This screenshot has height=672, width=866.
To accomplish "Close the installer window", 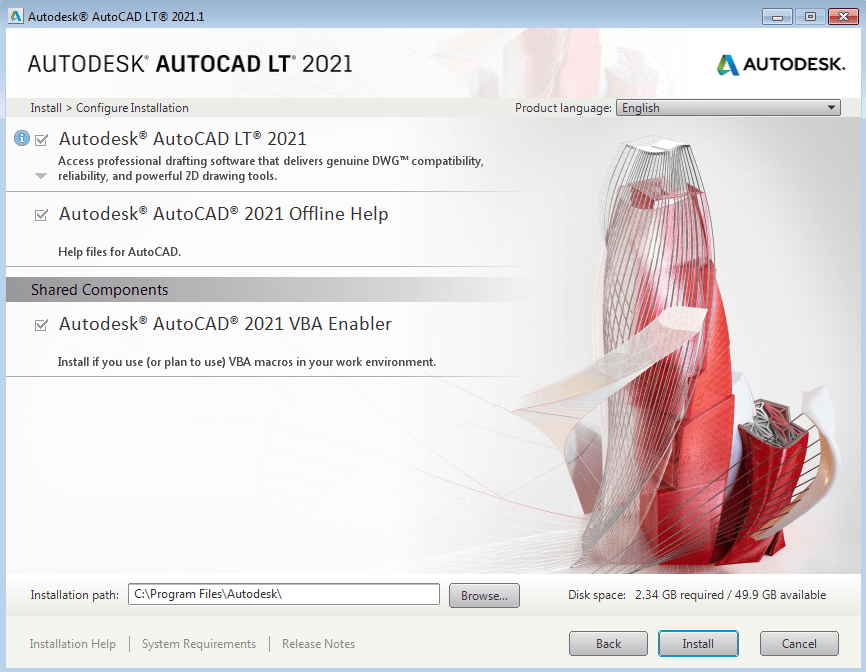I will [843, 17].
